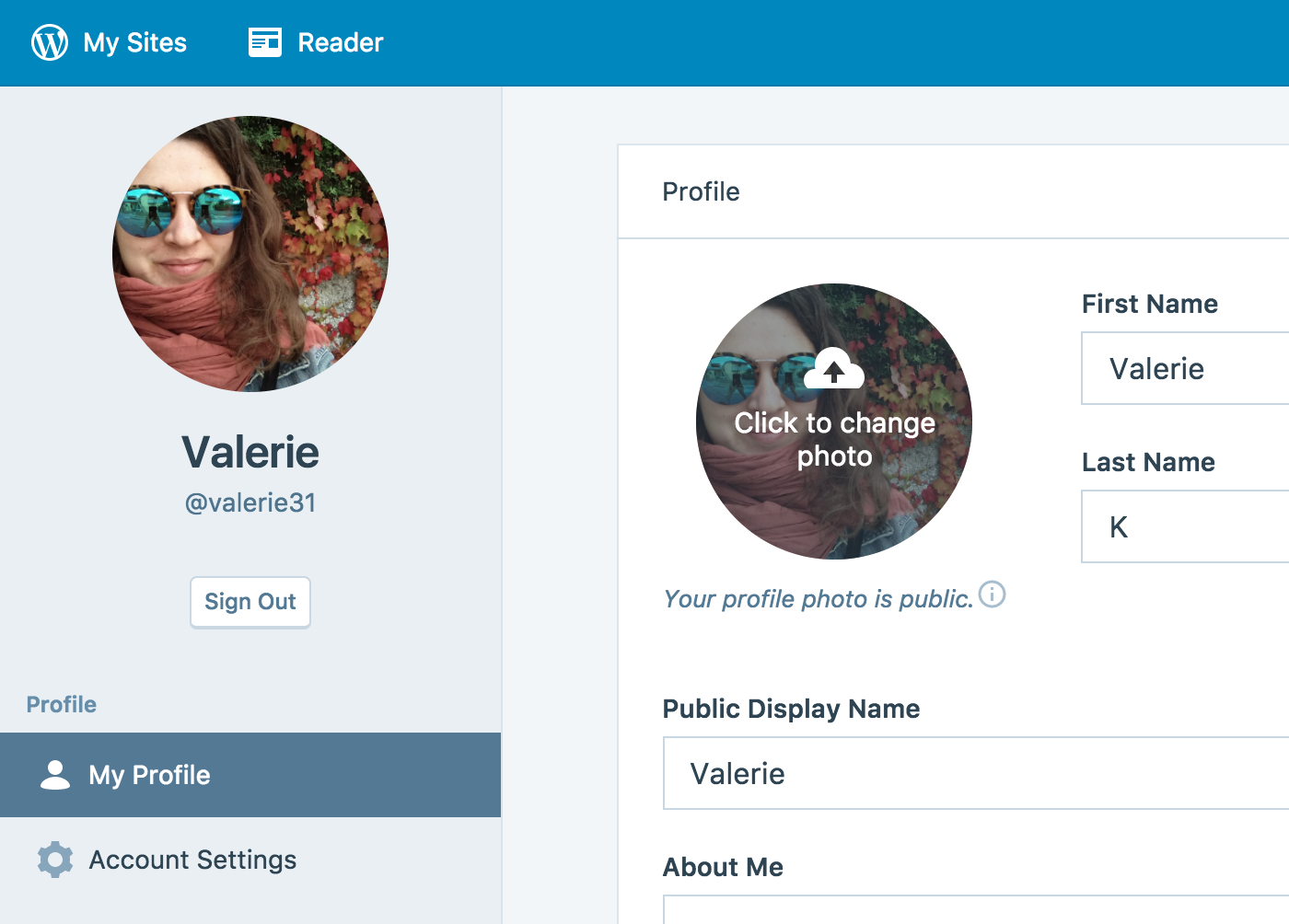Click the sidebar profile avatar photo
Viewport: 1289px width, 924px height.
pyautogui.click(x=250, y=254)
